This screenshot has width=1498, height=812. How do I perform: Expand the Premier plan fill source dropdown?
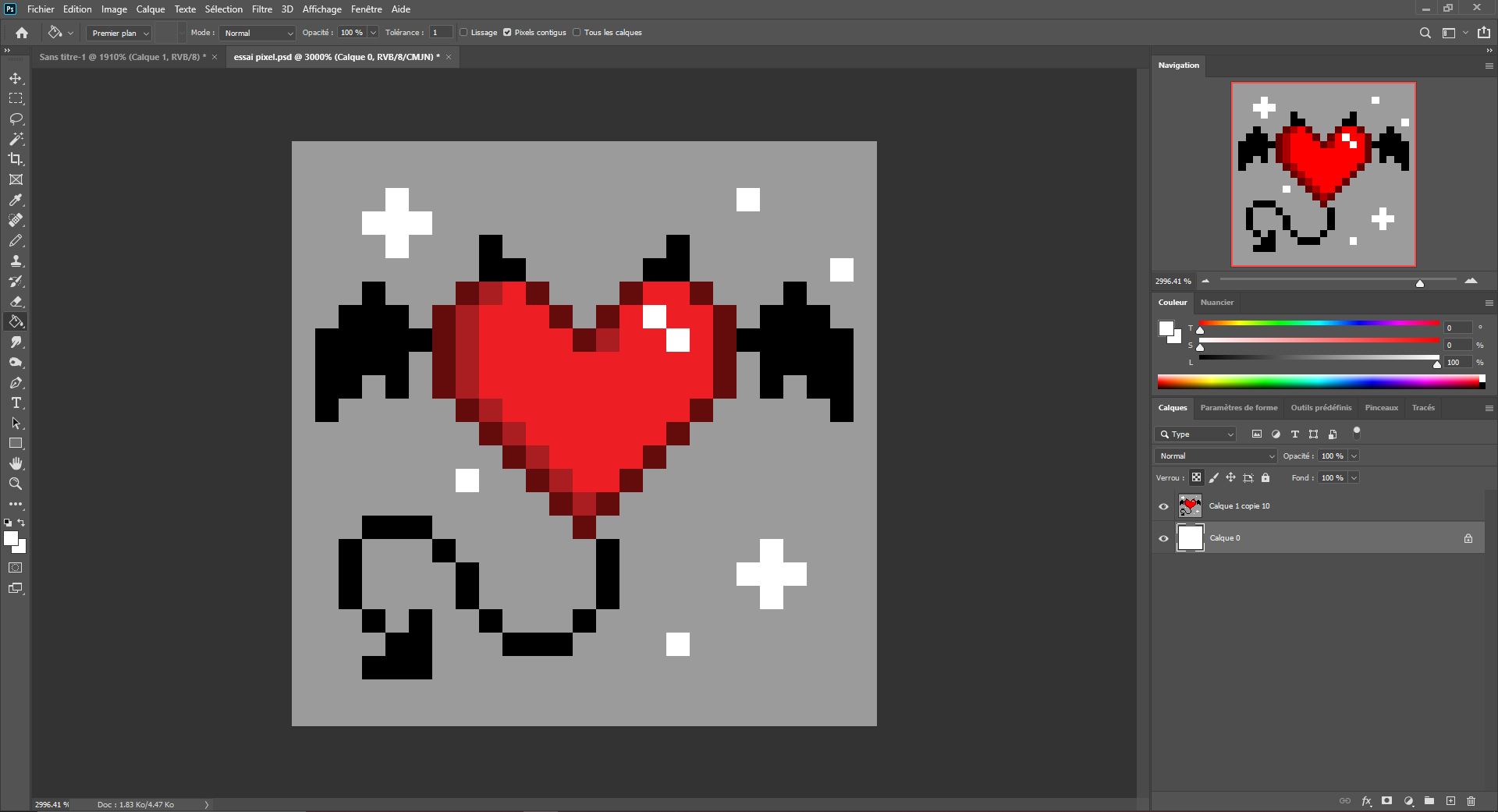pos(119,33)
